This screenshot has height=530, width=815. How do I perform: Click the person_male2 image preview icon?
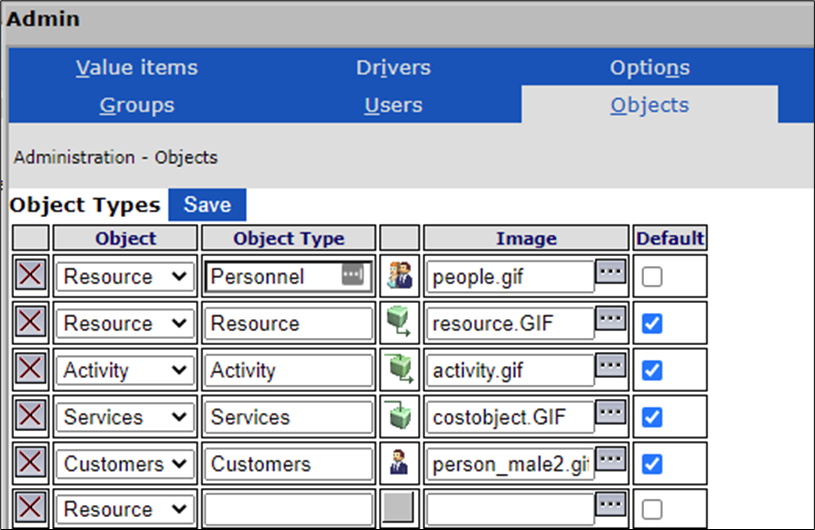point(400,464)
